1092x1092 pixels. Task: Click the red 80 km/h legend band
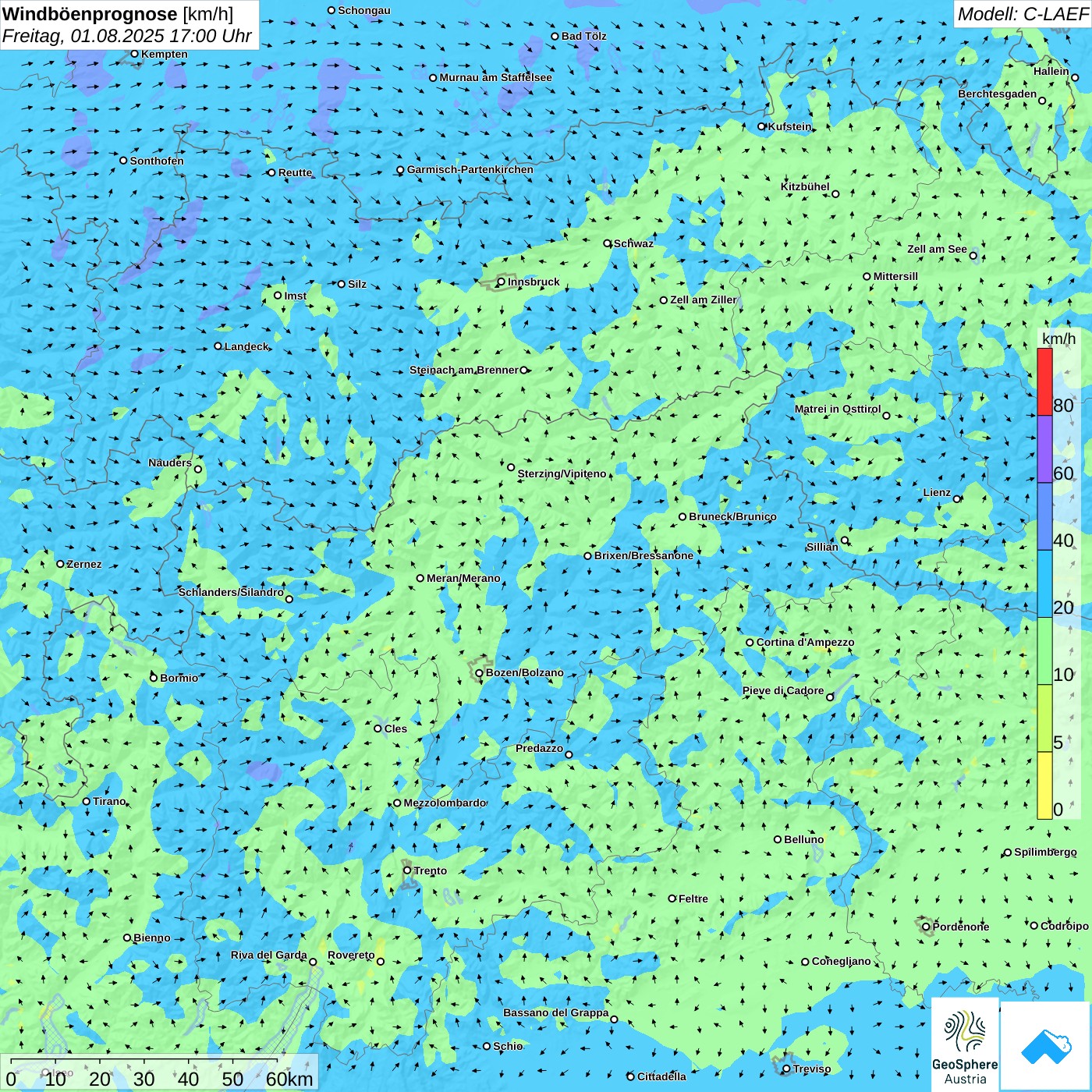[1044, 381]
